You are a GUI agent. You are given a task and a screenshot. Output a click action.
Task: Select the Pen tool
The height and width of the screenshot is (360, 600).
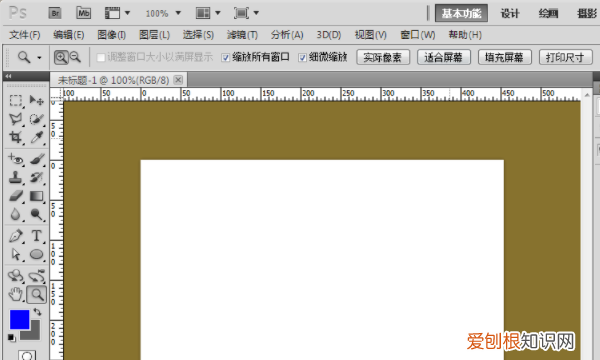[16, 236]
